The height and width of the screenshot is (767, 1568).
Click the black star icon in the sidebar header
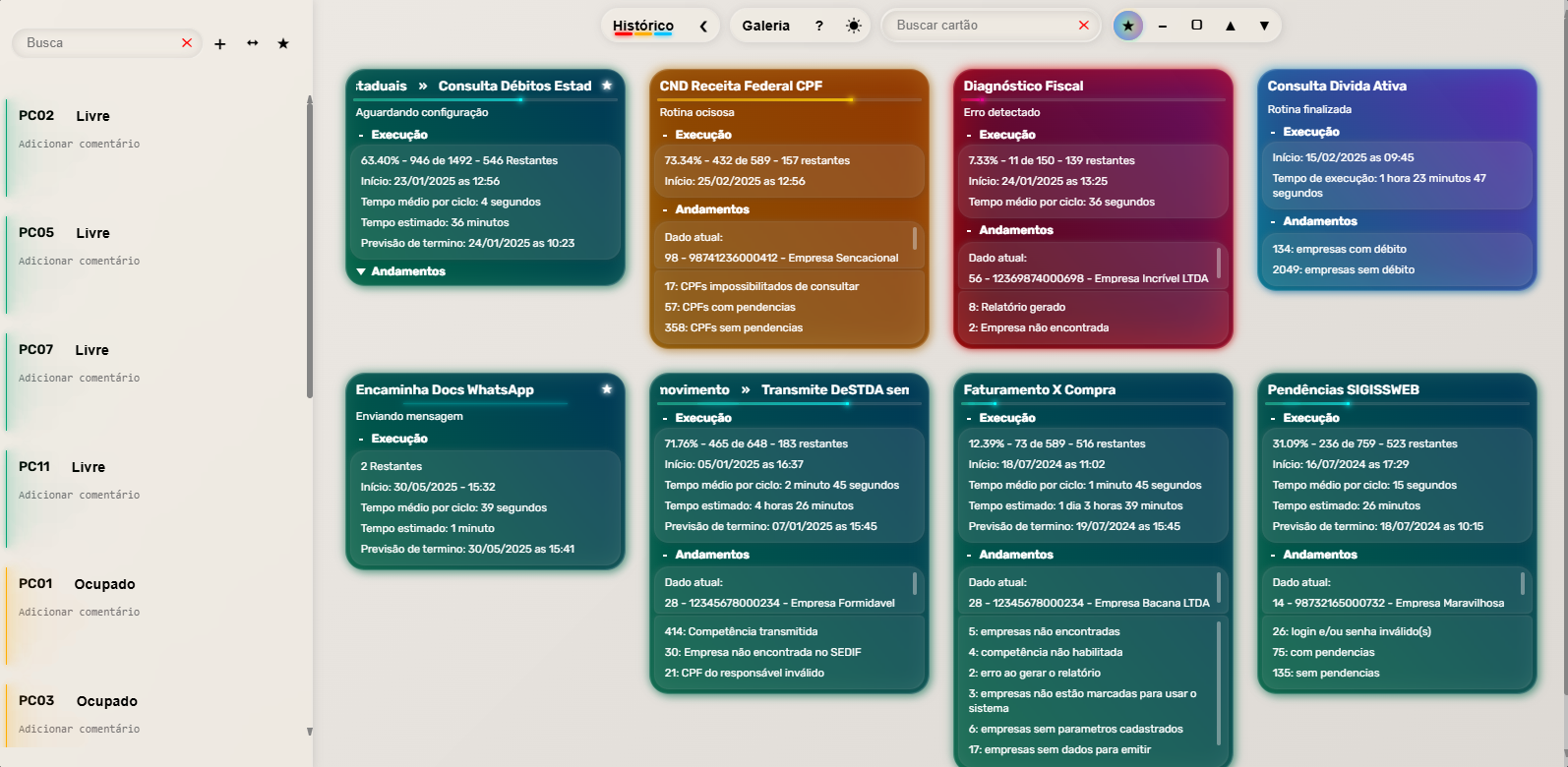pos(283,43)
